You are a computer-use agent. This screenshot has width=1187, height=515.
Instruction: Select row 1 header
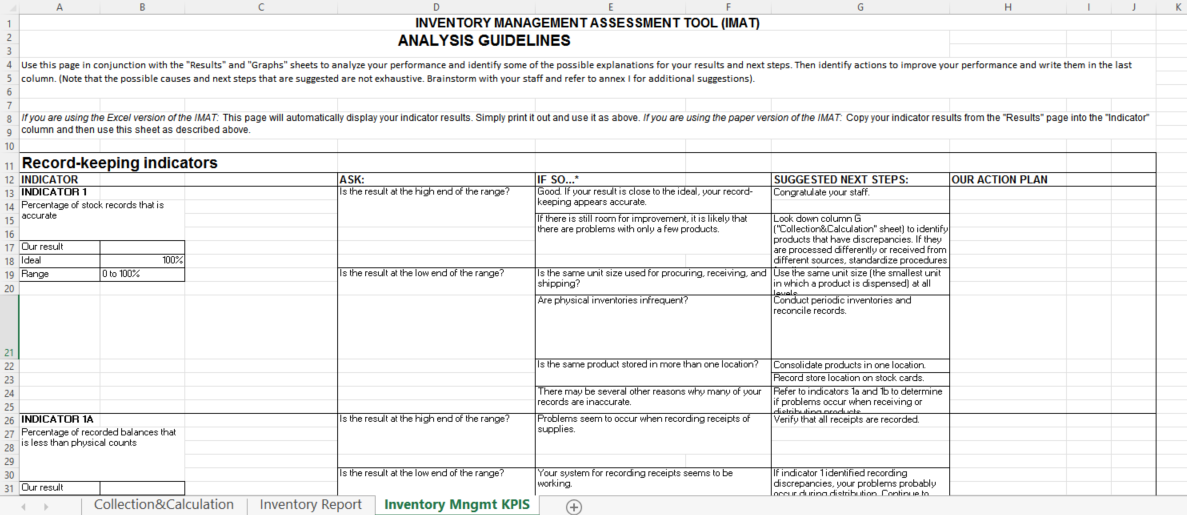click(9, 23)
